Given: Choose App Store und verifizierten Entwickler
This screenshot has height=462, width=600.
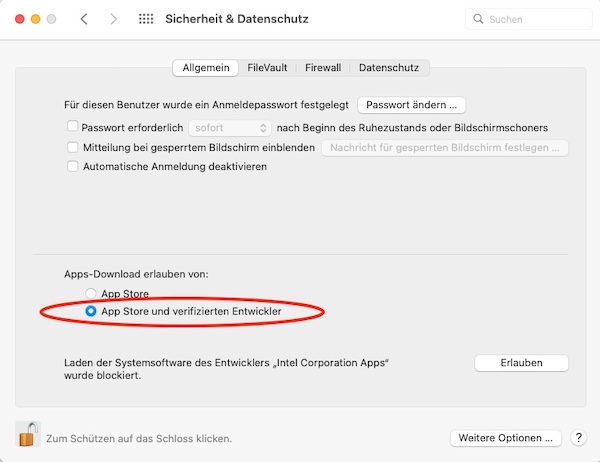Looking at the screenshot, I should click(91, 312).
